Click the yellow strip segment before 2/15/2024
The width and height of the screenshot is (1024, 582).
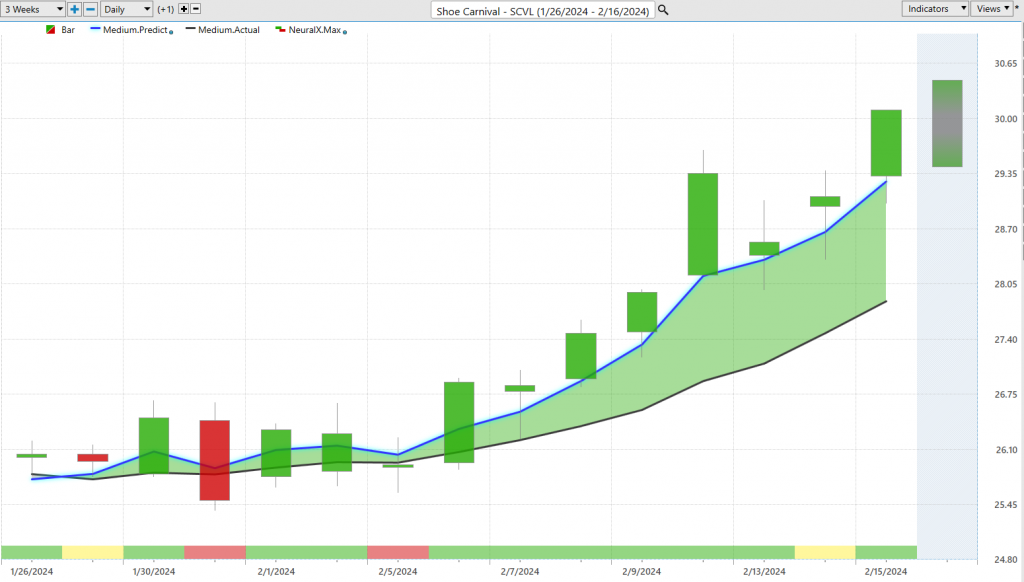[825, 553]
